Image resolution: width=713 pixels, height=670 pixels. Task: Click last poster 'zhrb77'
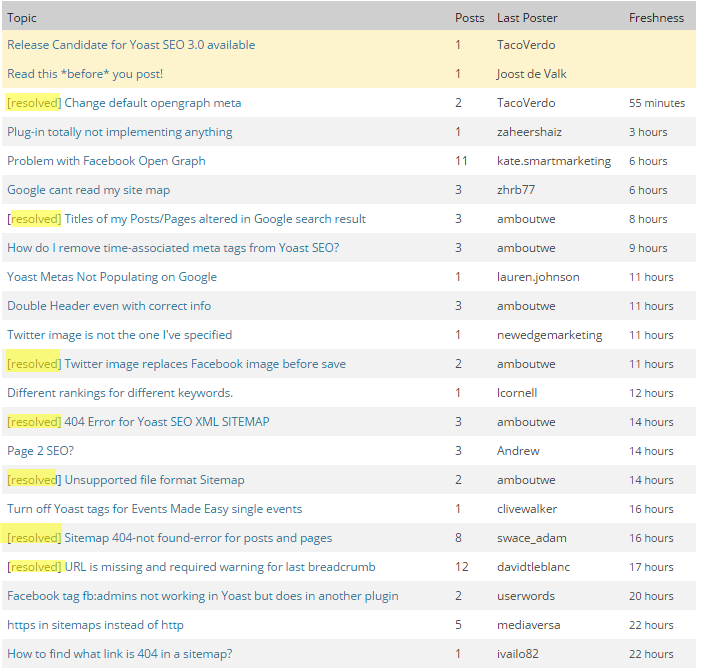click(x=516, y=190)
